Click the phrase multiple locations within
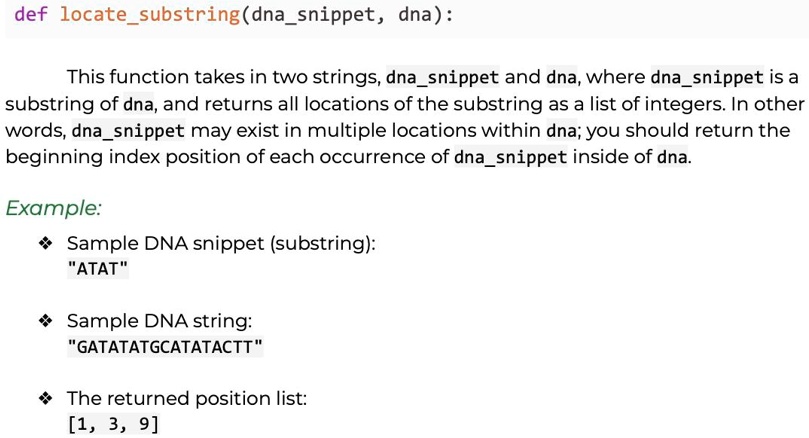Viewport: 809px width, 438px height. [424, 131]
